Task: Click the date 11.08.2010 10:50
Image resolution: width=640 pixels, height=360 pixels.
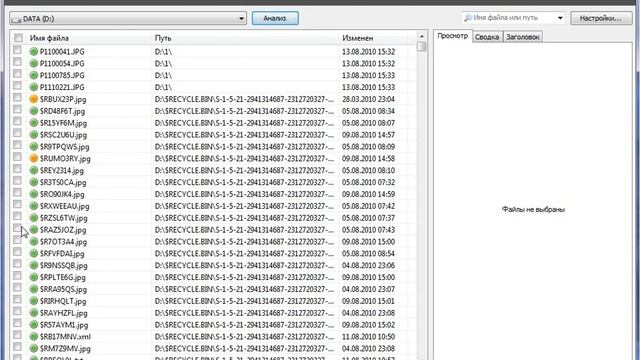Action: [368, 337]
